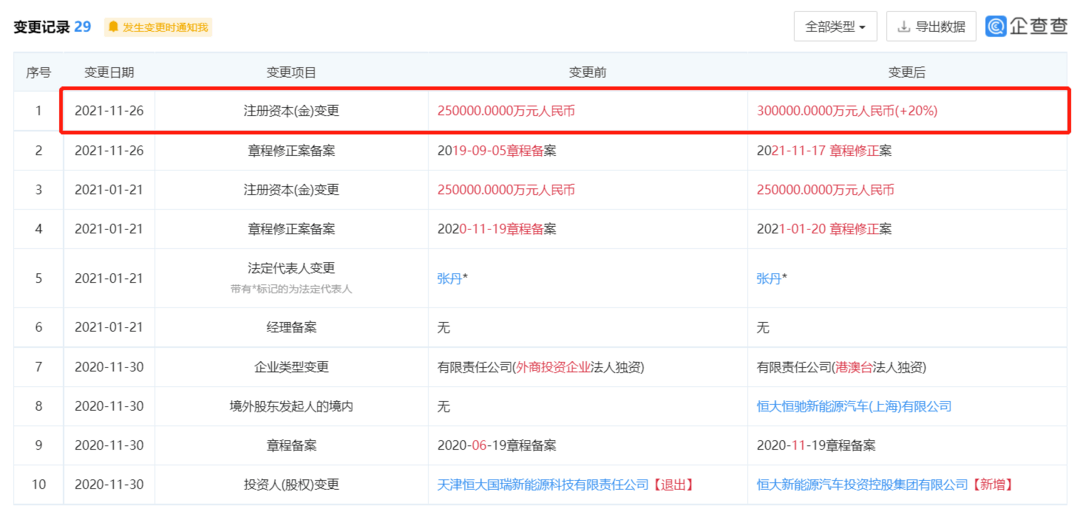Open the 全部类型 dropdown

click(x=835, y=27)
